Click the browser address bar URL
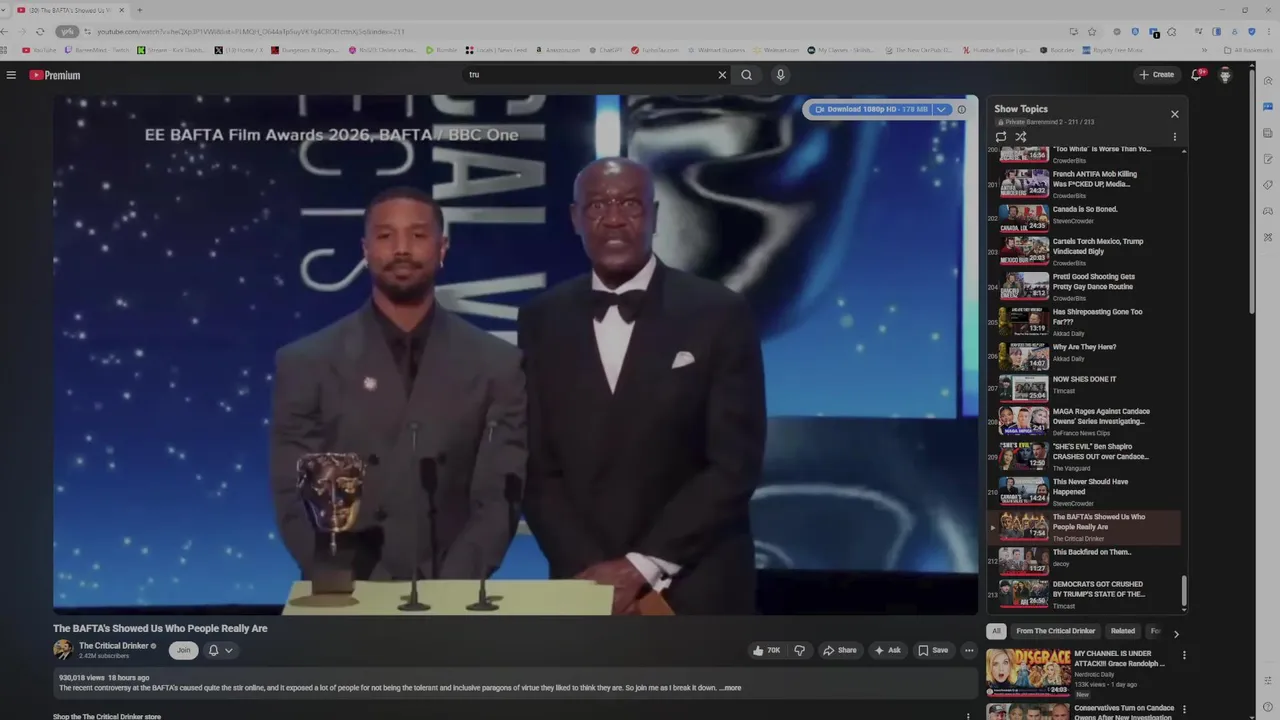Image resolution: width=1280 pixels, height=720 pixels. click(250, 31)
